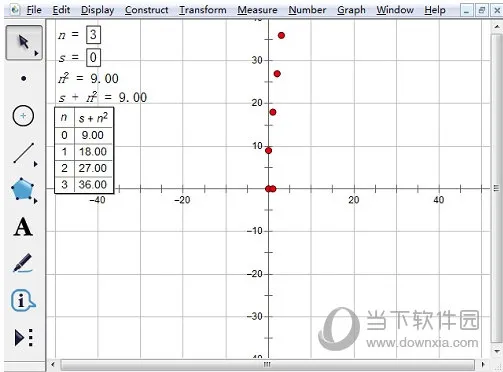Select plotted point near y equals 27

point(277,74)
